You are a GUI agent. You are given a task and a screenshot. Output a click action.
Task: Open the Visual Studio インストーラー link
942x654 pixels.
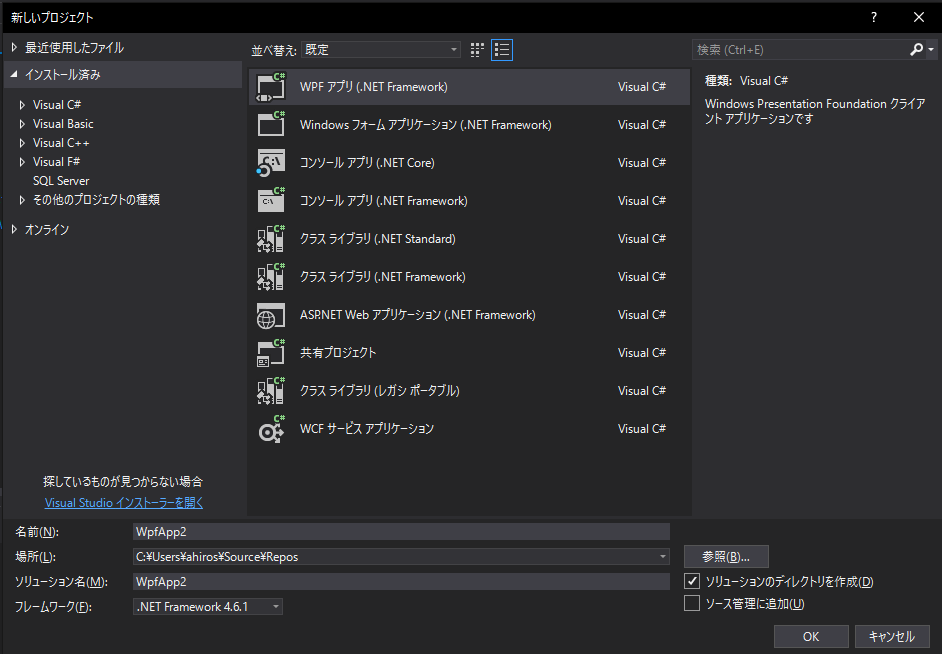[x=123, y=502]
